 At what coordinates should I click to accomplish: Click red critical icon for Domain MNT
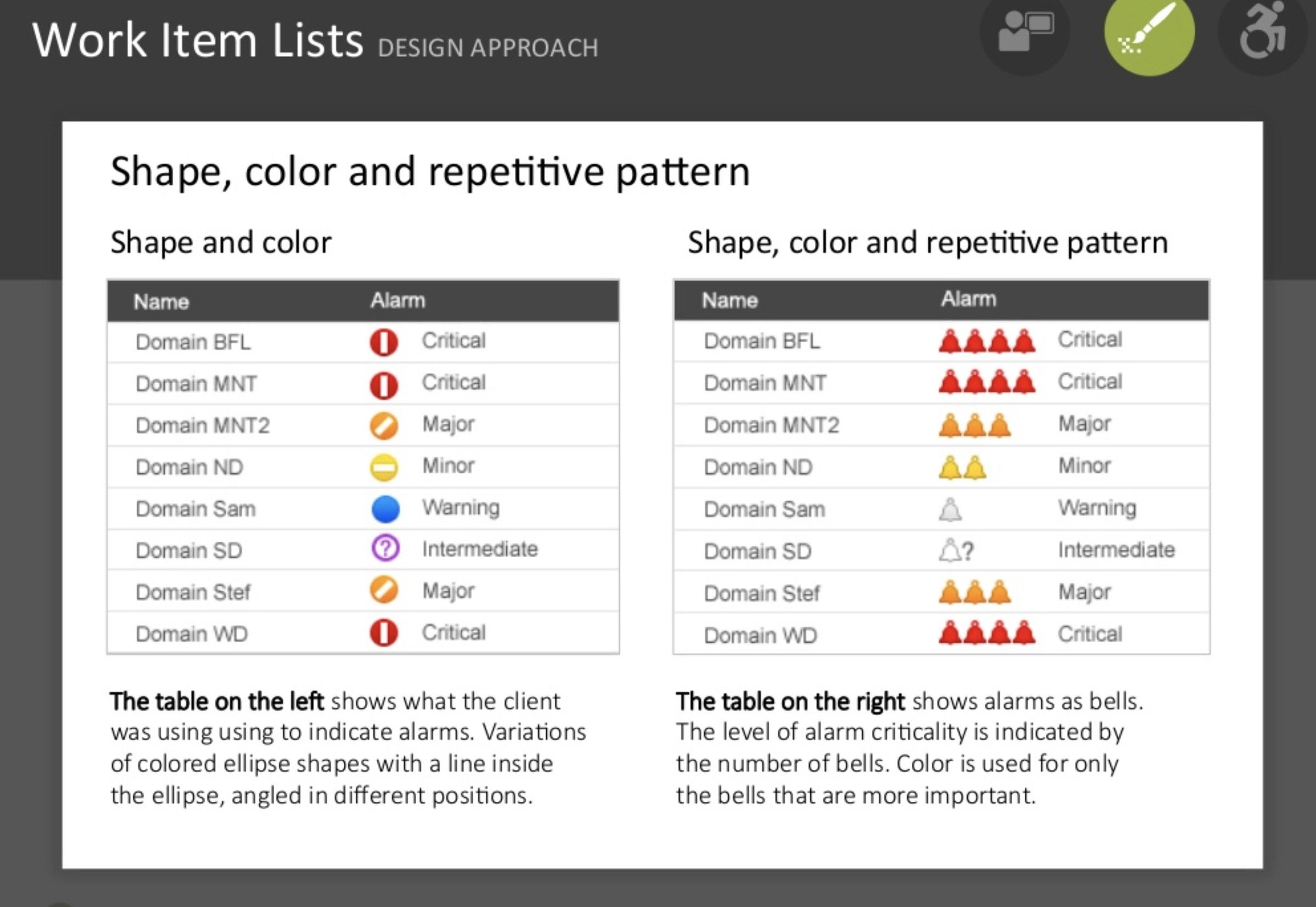point(384,385)
